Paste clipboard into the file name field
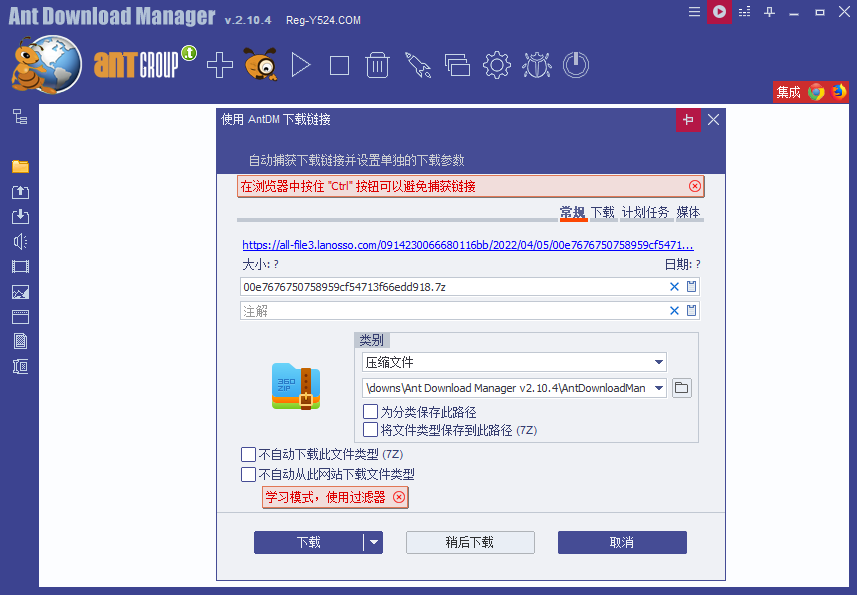This screenshot has height=595, width=857. click(691, 286)
